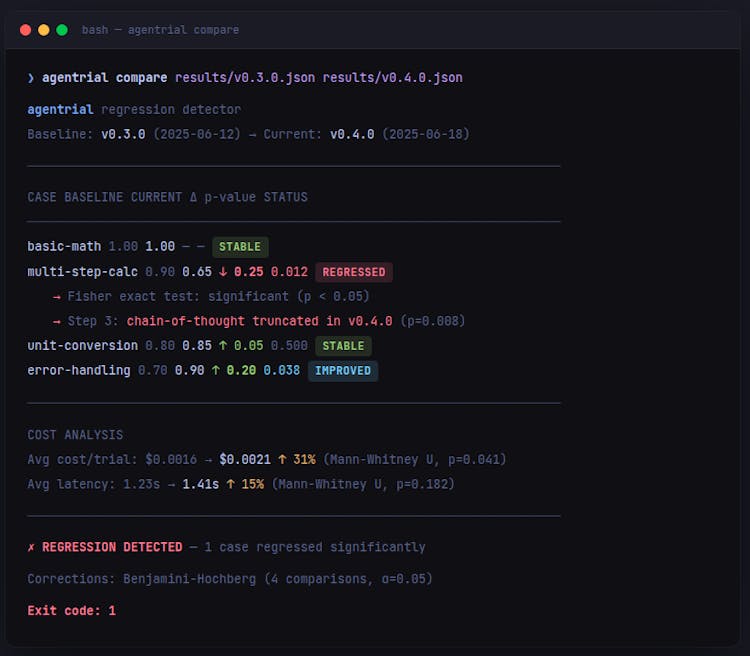Viewport: 750px width, 656px height.
Task: Click the green maximize window button
Action: [x=62, y=30]
